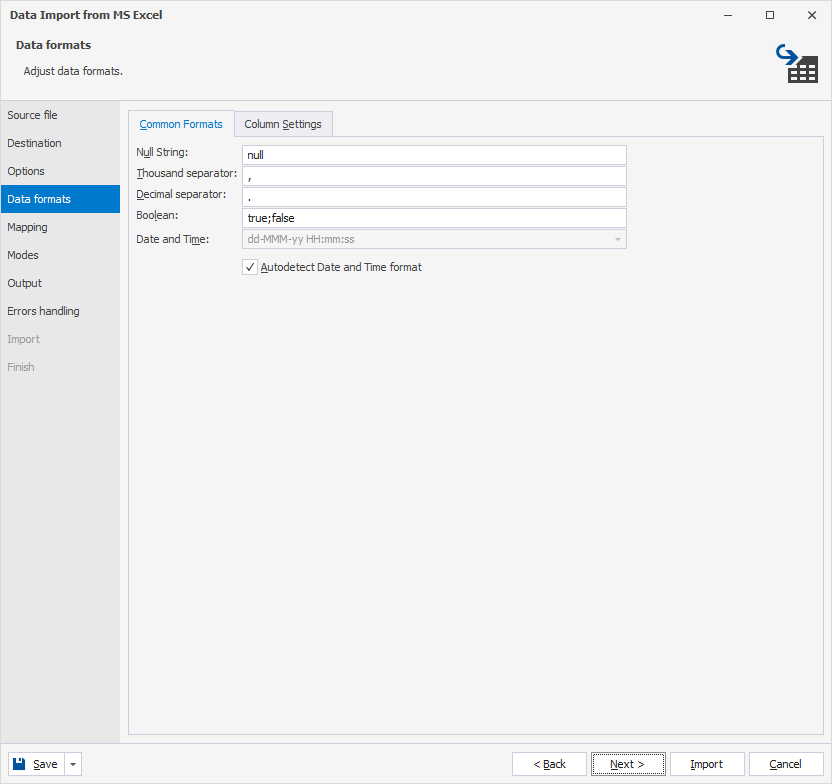The height and width of the screenshot is (784, 832).
Task: Click the Cancel button
Action: pyautogui.click(x=786, y=764)
